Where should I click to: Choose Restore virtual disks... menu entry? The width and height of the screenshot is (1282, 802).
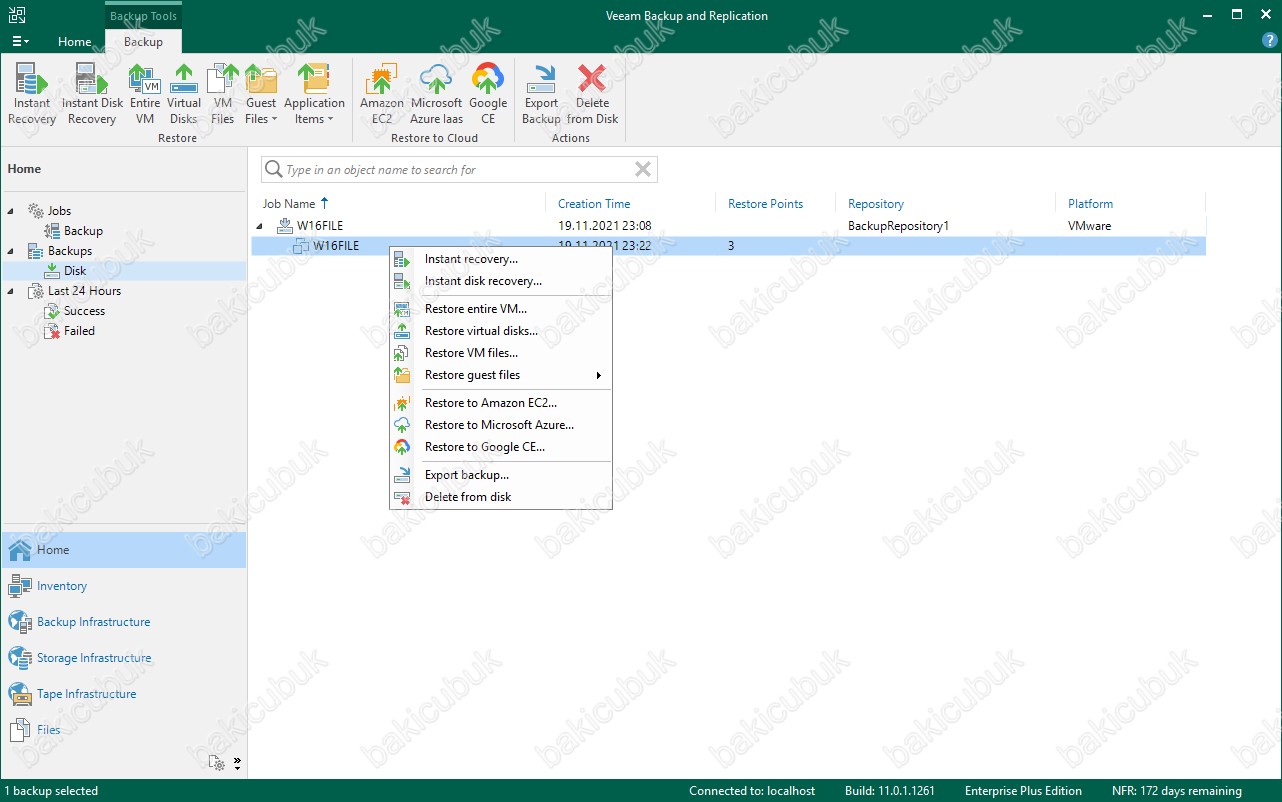point(500,331)
